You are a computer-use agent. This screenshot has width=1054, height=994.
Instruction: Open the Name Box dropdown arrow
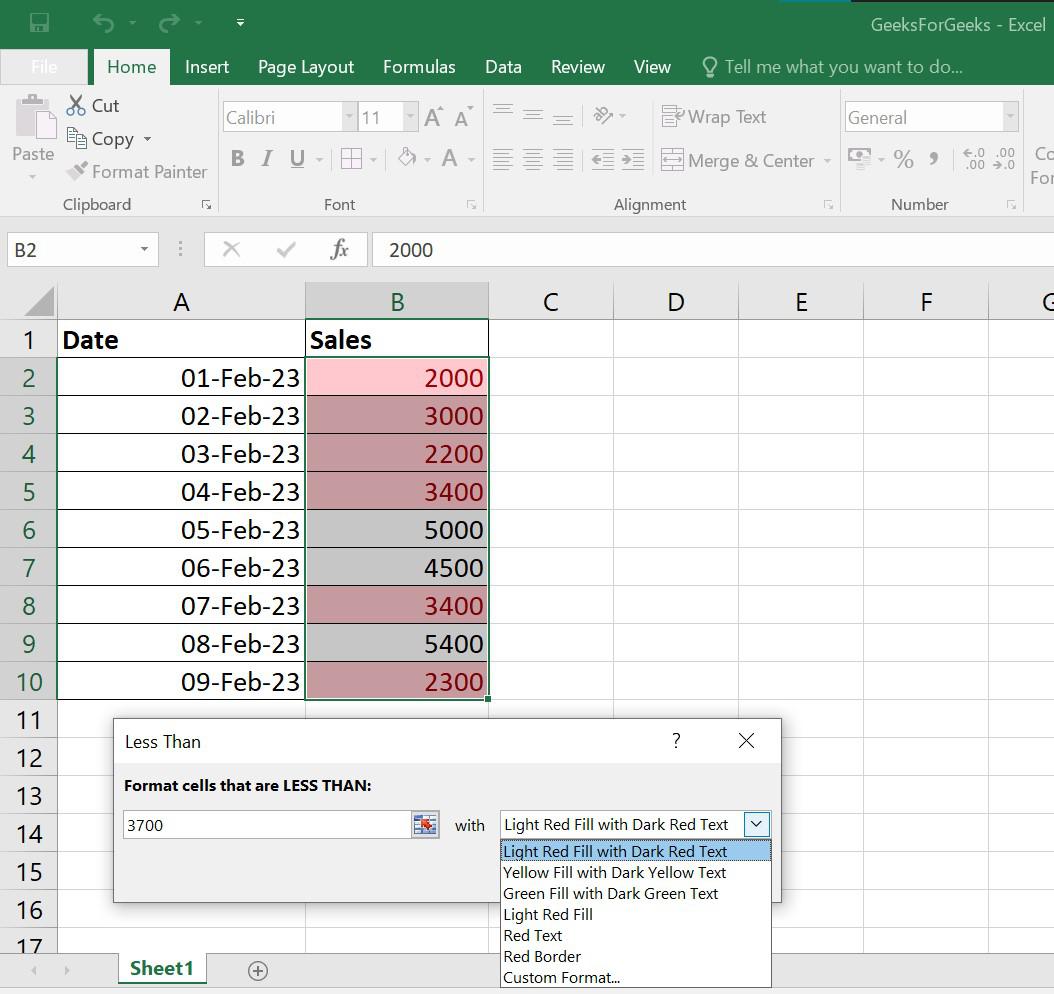point(144,250)
